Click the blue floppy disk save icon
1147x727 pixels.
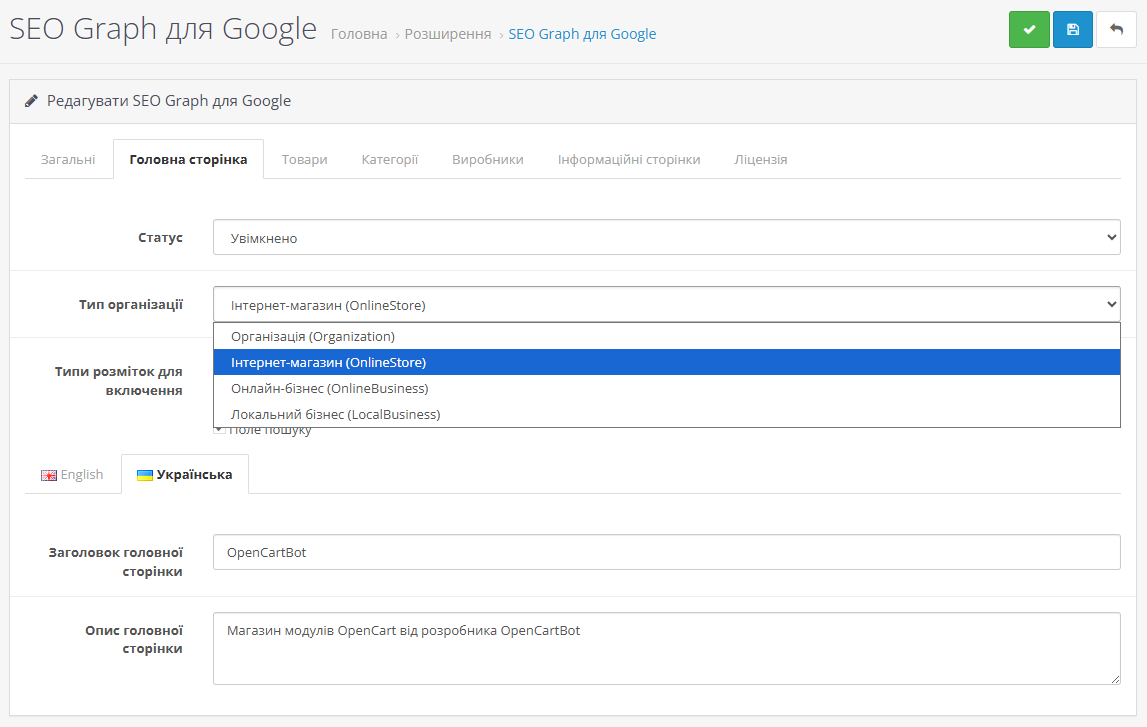(1072, 30)
